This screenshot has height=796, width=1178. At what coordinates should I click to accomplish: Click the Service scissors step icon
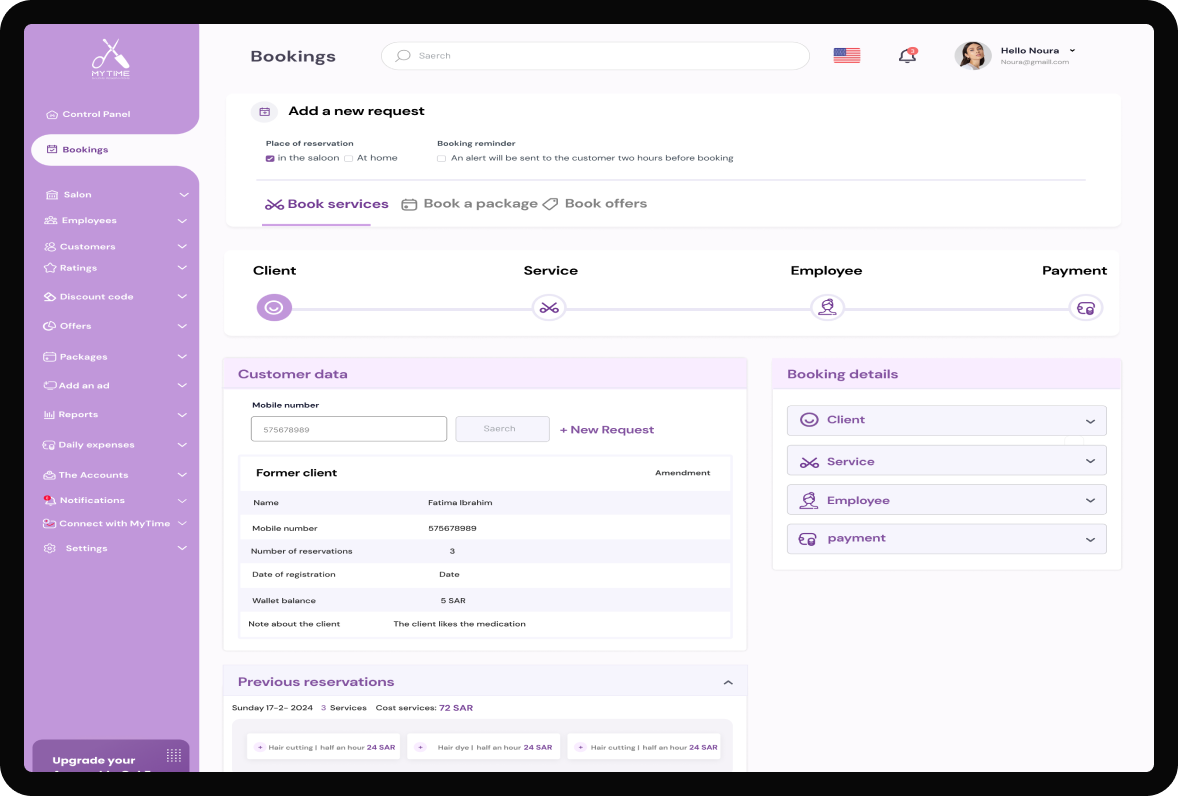[x=549, y=307]
